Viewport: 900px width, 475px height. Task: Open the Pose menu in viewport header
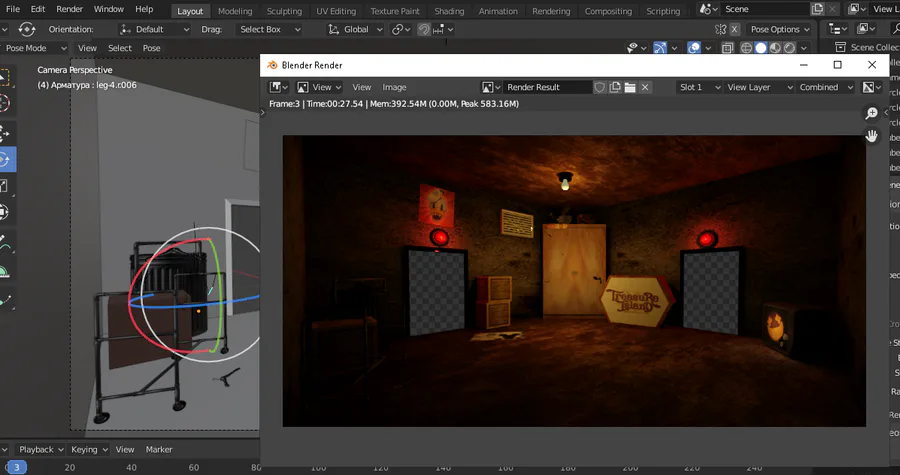click(x=152, y=48)
